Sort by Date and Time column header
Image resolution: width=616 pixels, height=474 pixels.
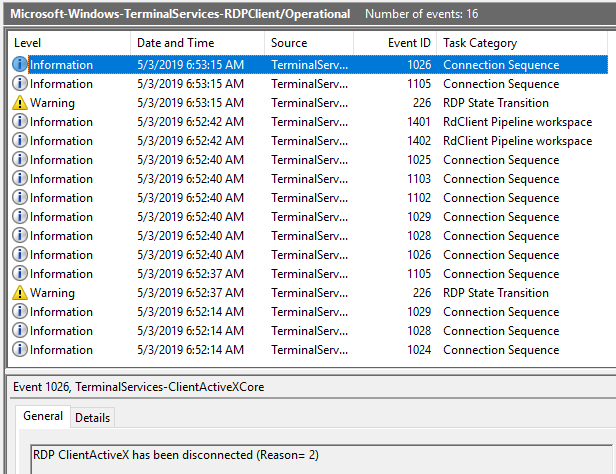coord(198,43)
